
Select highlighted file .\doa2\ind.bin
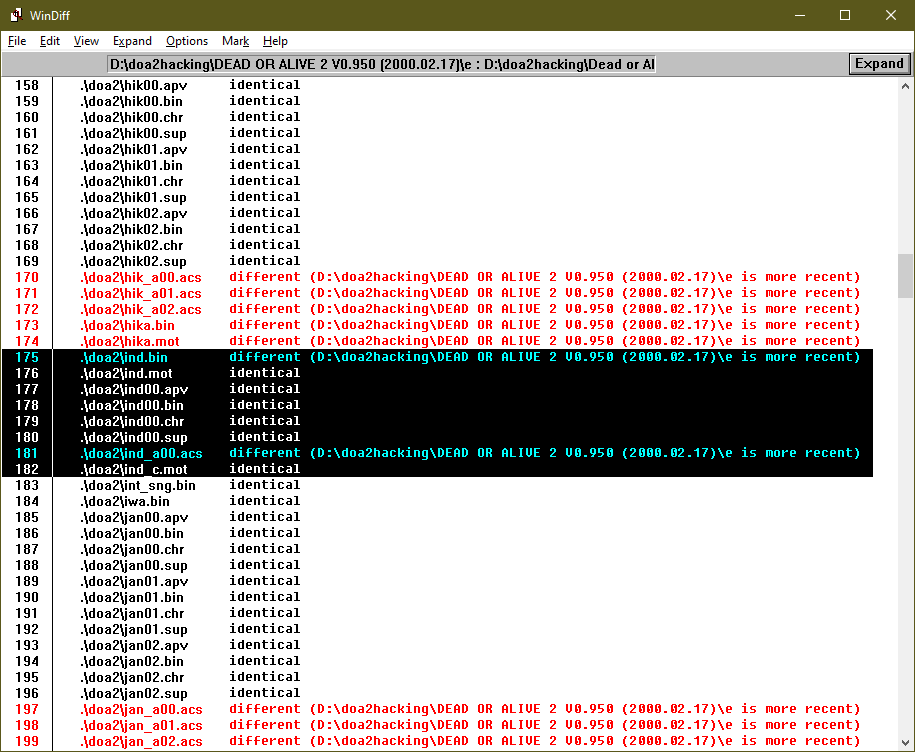[x=437, y=357]
